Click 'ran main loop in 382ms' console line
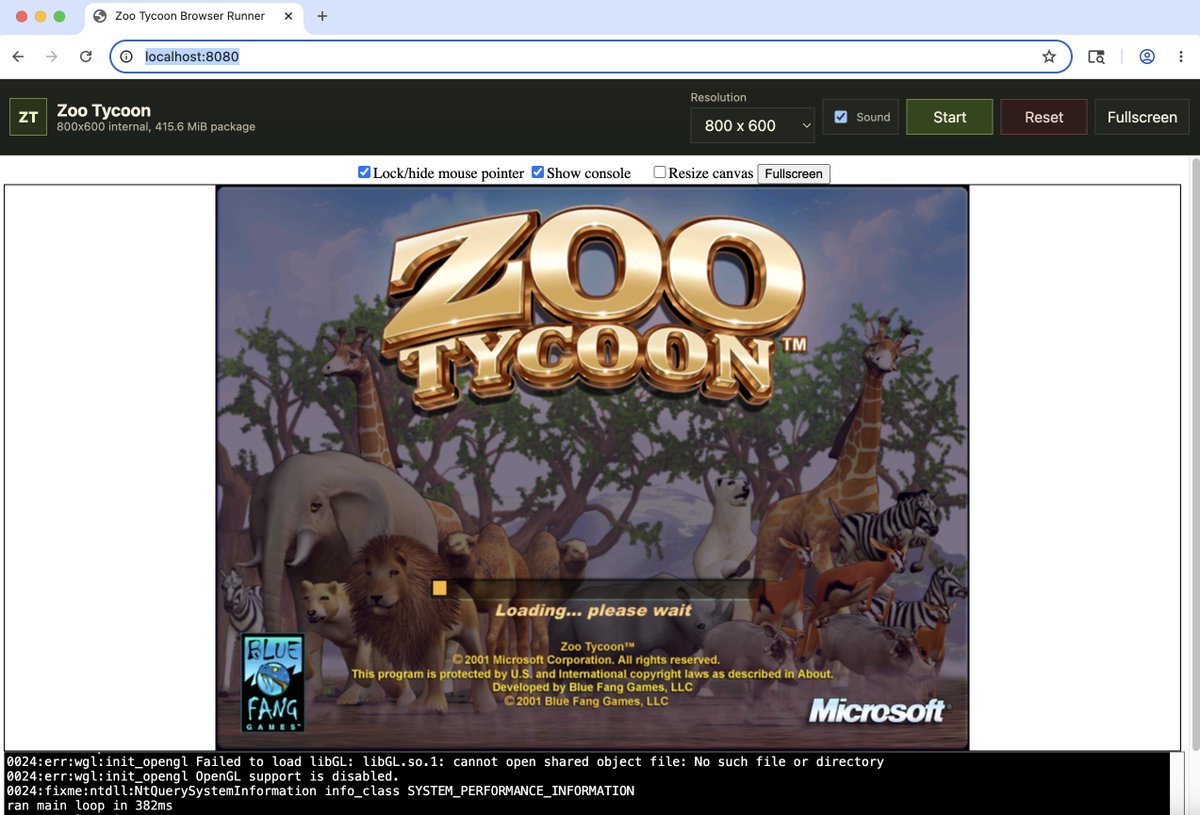This screenshot has height=815, width=1200. [90, 805]
